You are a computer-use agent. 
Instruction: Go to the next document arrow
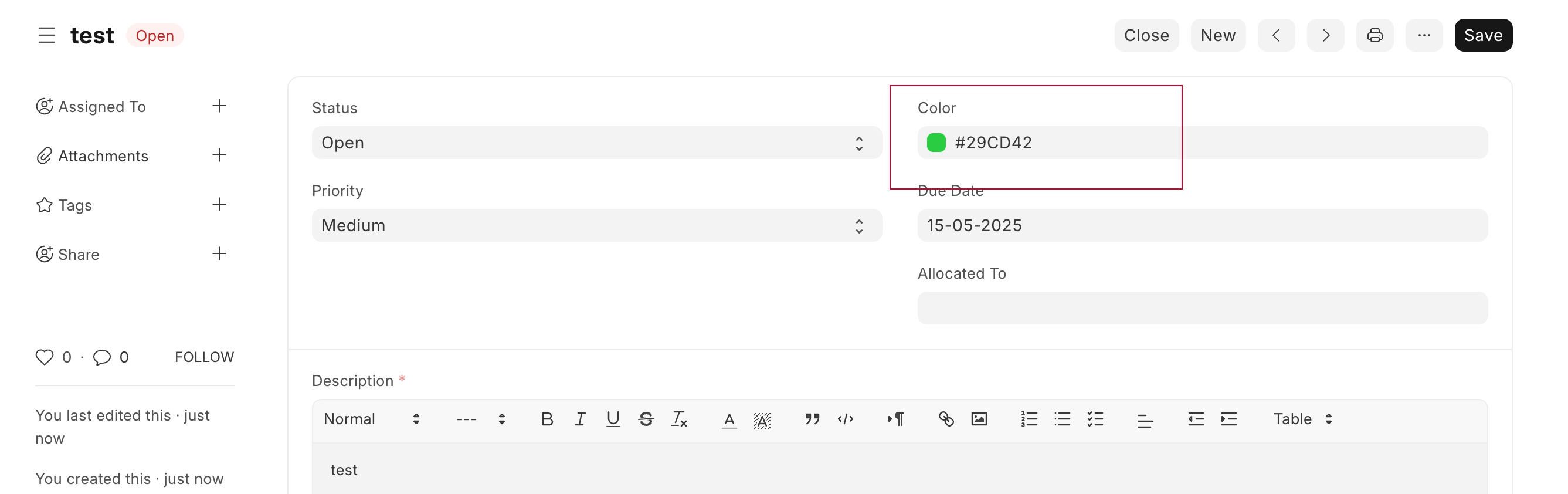[1325, 35]
